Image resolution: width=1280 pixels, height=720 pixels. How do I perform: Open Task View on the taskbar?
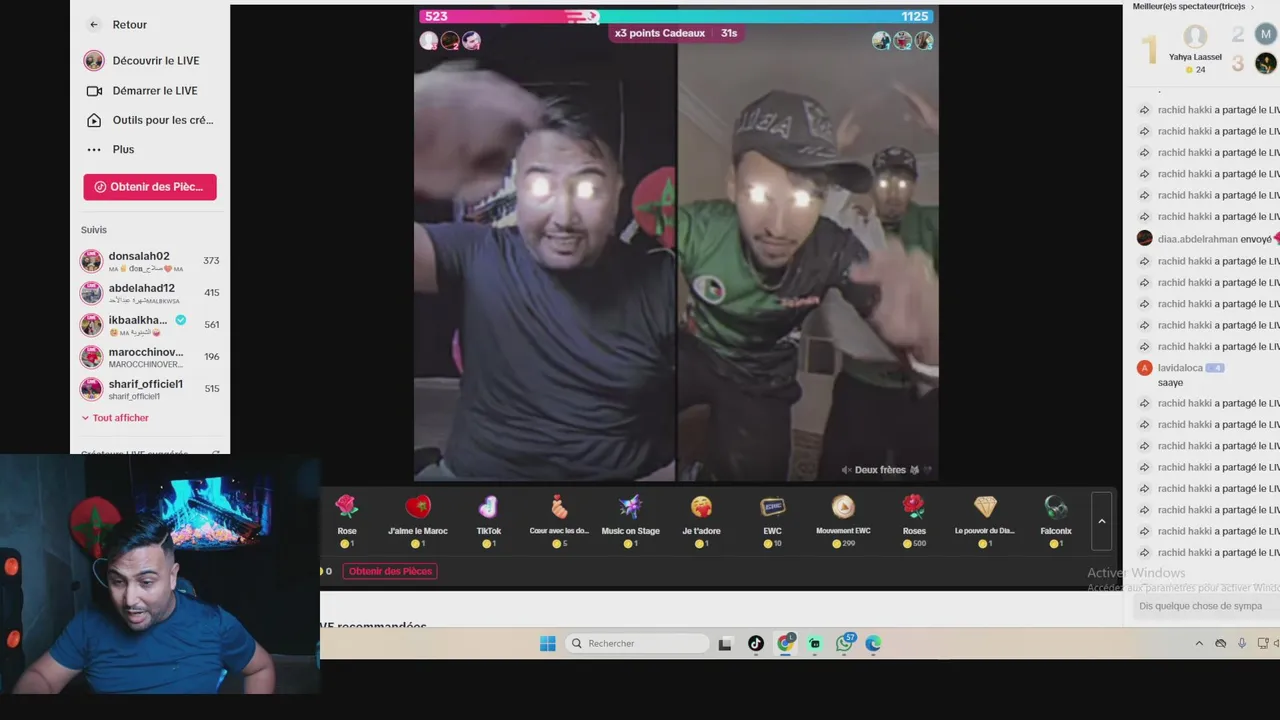pyautogui.click(x=725, y=644)
